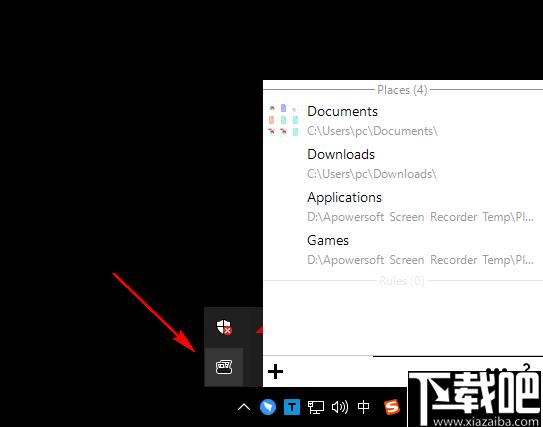Open the network status tray icon
Viewport: 543px width, 427px height.
315,407
